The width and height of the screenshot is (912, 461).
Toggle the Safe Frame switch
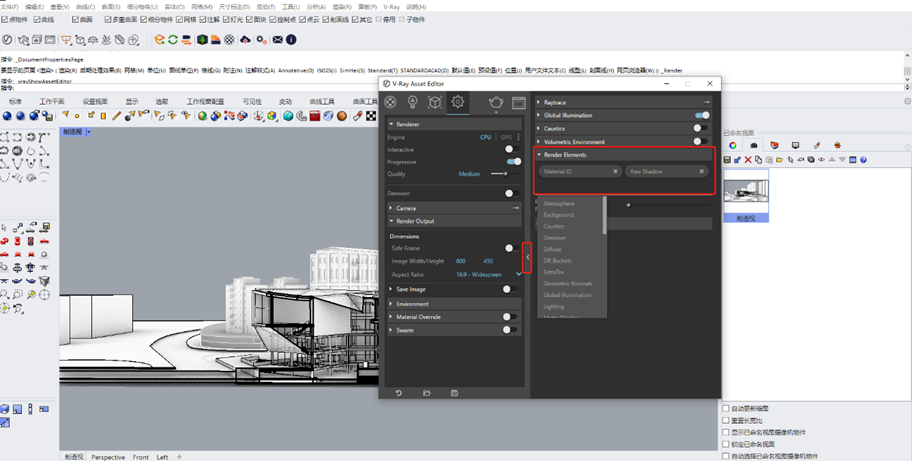pos(512,248)
